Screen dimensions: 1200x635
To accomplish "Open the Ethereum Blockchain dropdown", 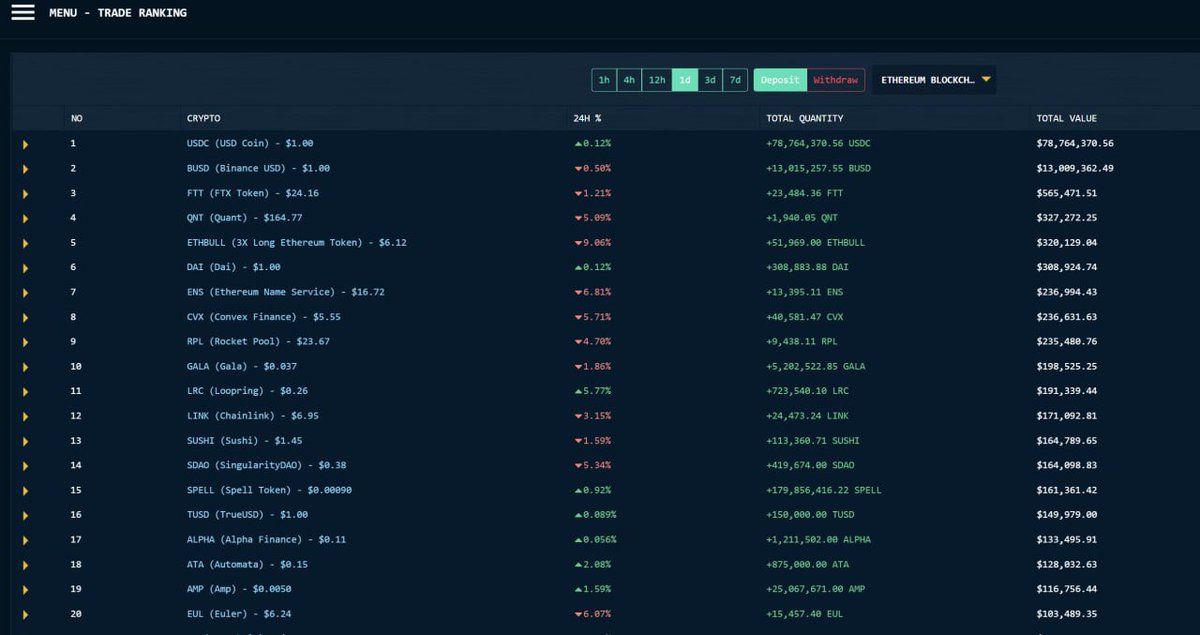I will coord(934,80).
